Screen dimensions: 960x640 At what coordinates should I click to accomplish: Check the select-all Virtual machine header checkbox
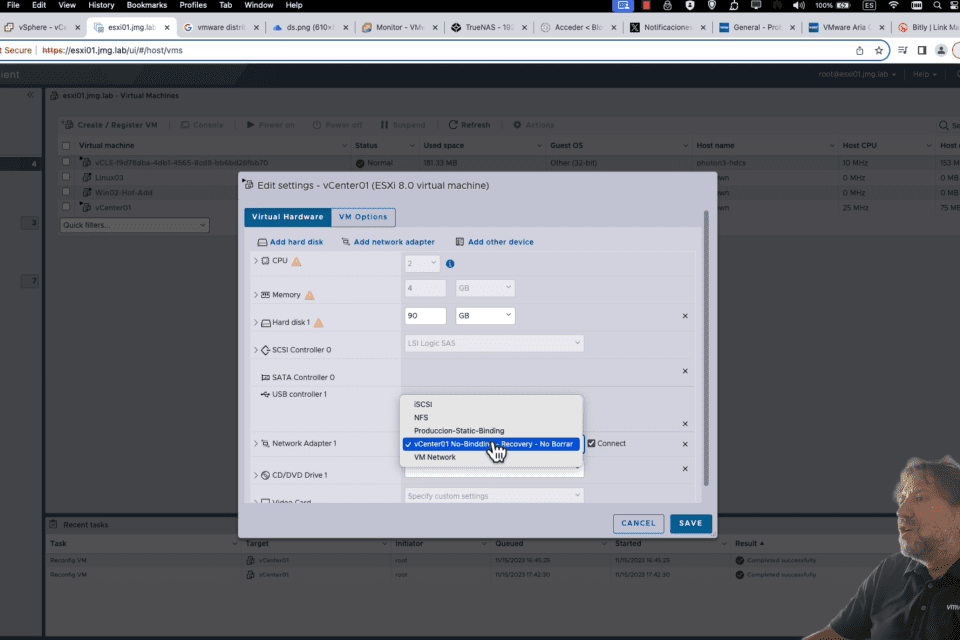66,146
